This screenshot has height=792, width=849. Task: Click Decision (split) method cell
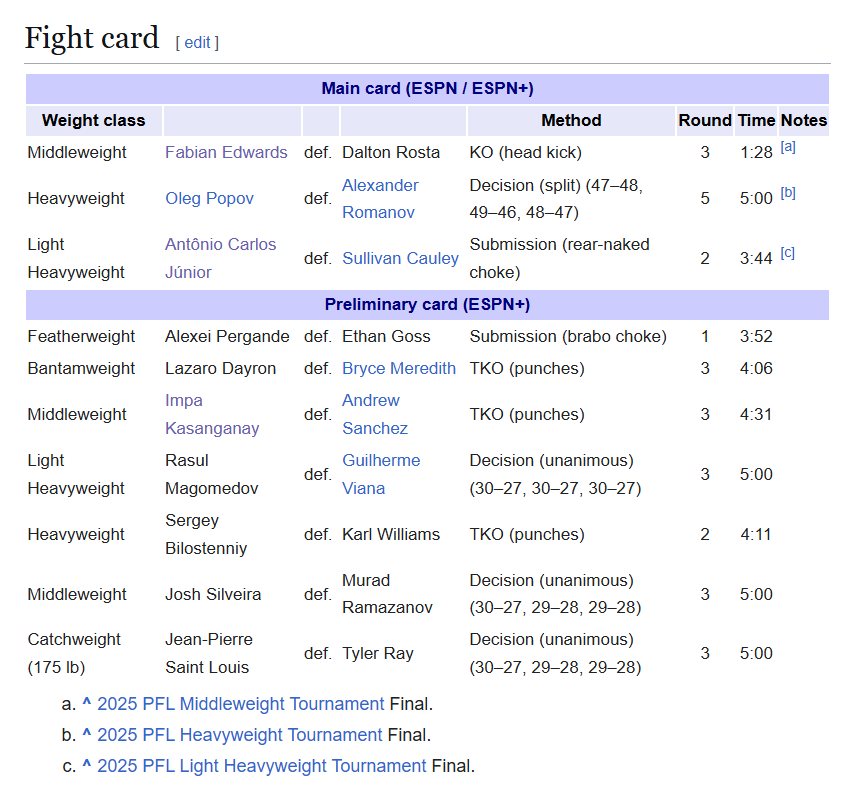pyautogui.click(x=556, y=198)
